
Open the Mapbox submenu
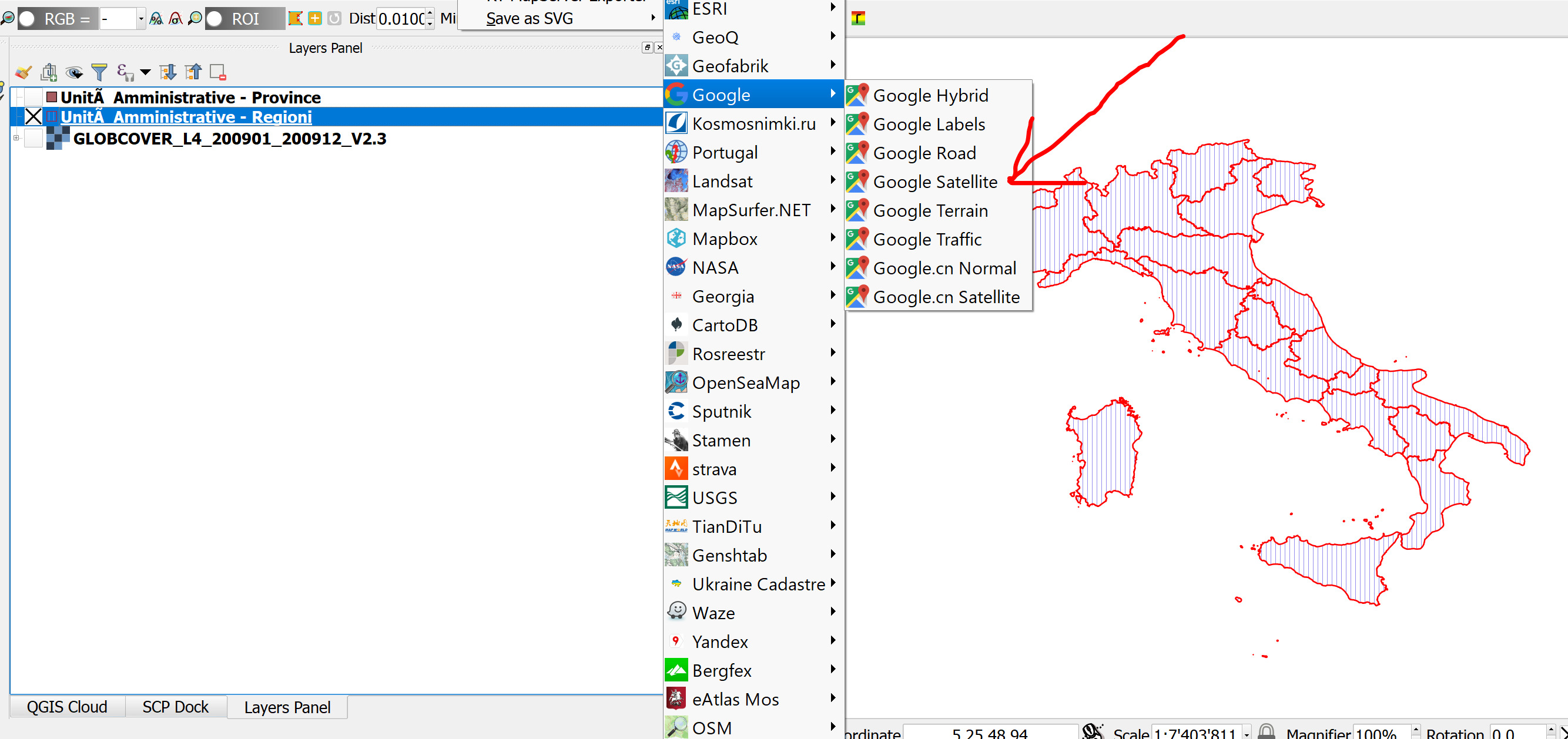(753, 239)
